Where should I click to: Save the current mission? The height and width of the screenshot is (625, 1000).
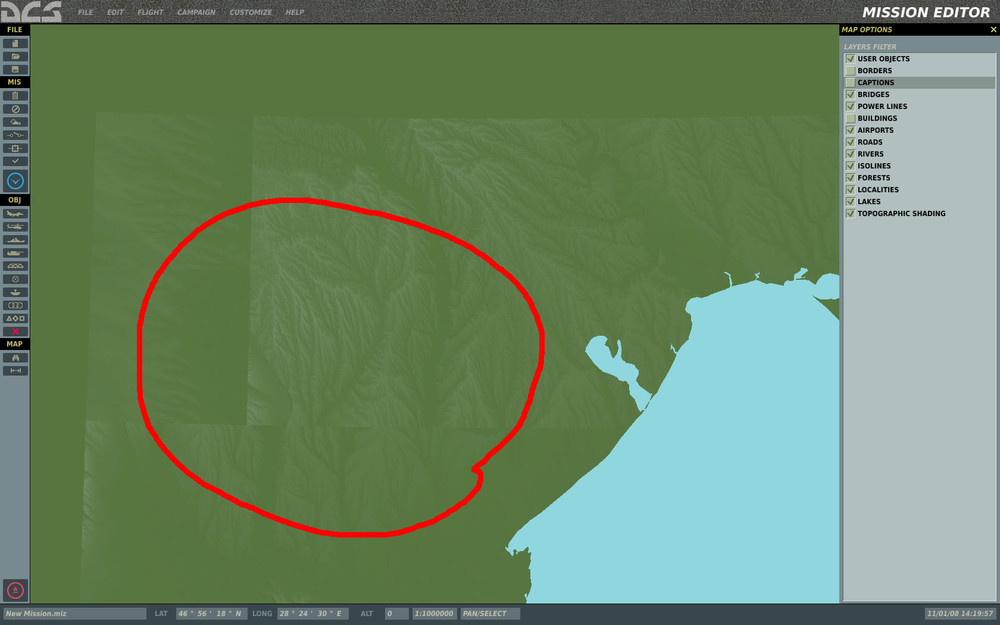tap(14, 69)
